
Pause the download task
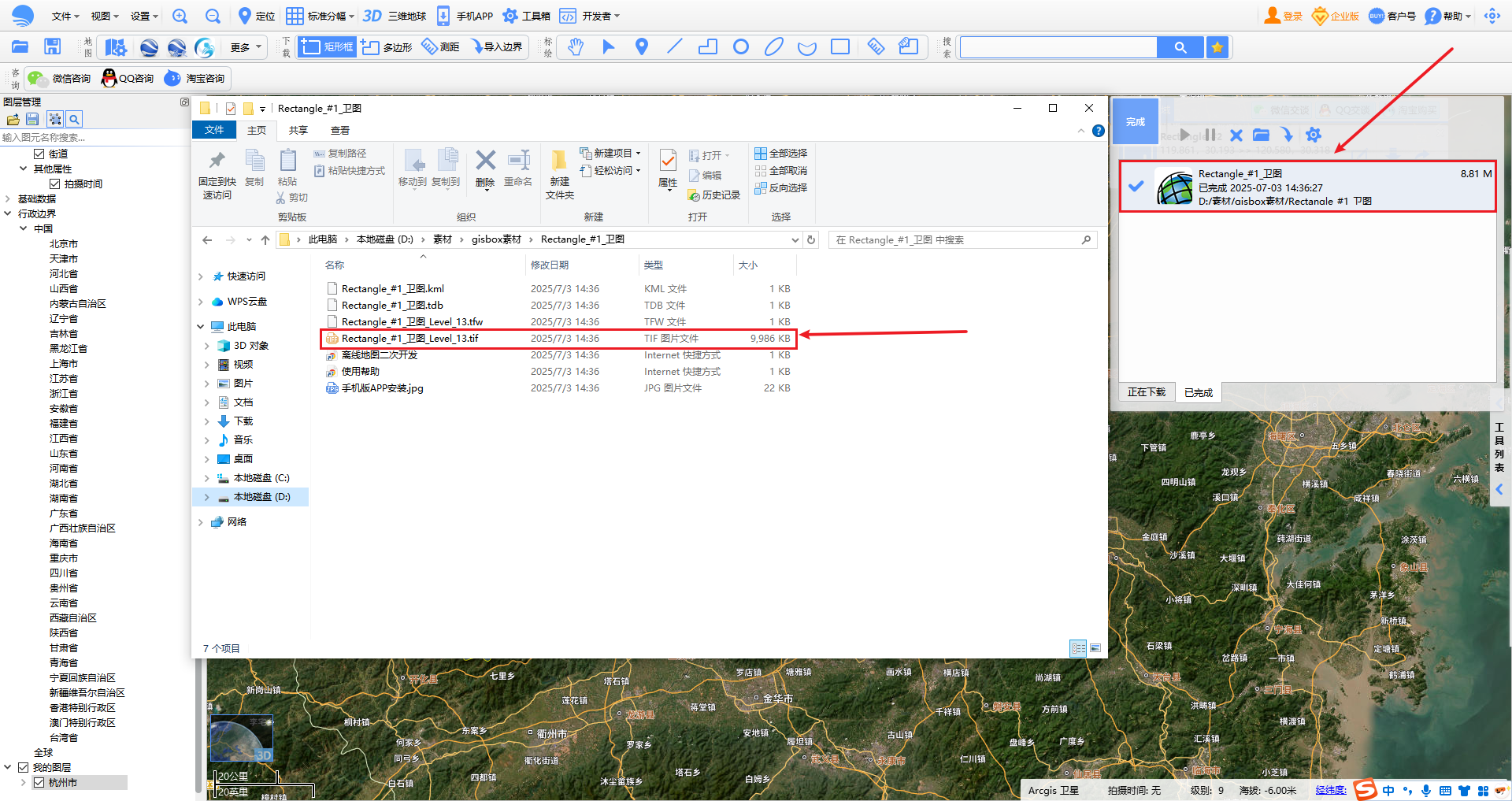click(x=1210, y=135)
